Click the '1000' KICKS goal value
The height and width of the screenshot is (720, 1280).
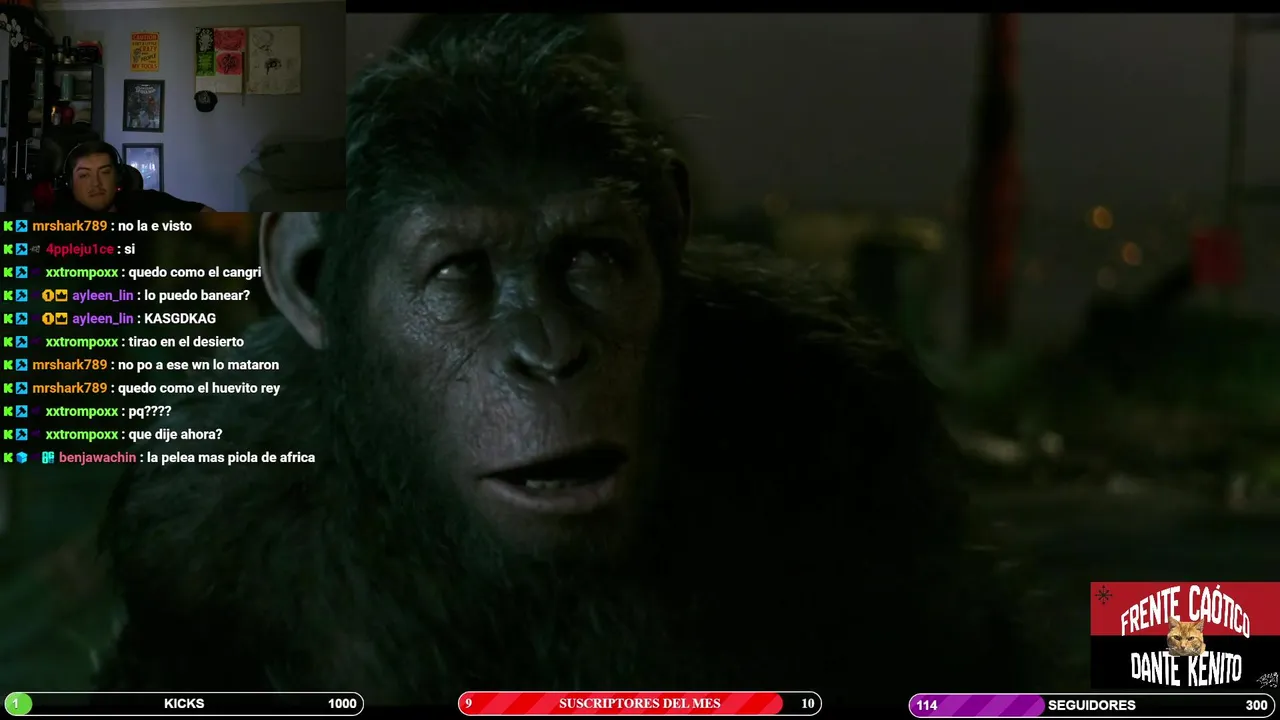pyautogui.click(x=342, y=704)
